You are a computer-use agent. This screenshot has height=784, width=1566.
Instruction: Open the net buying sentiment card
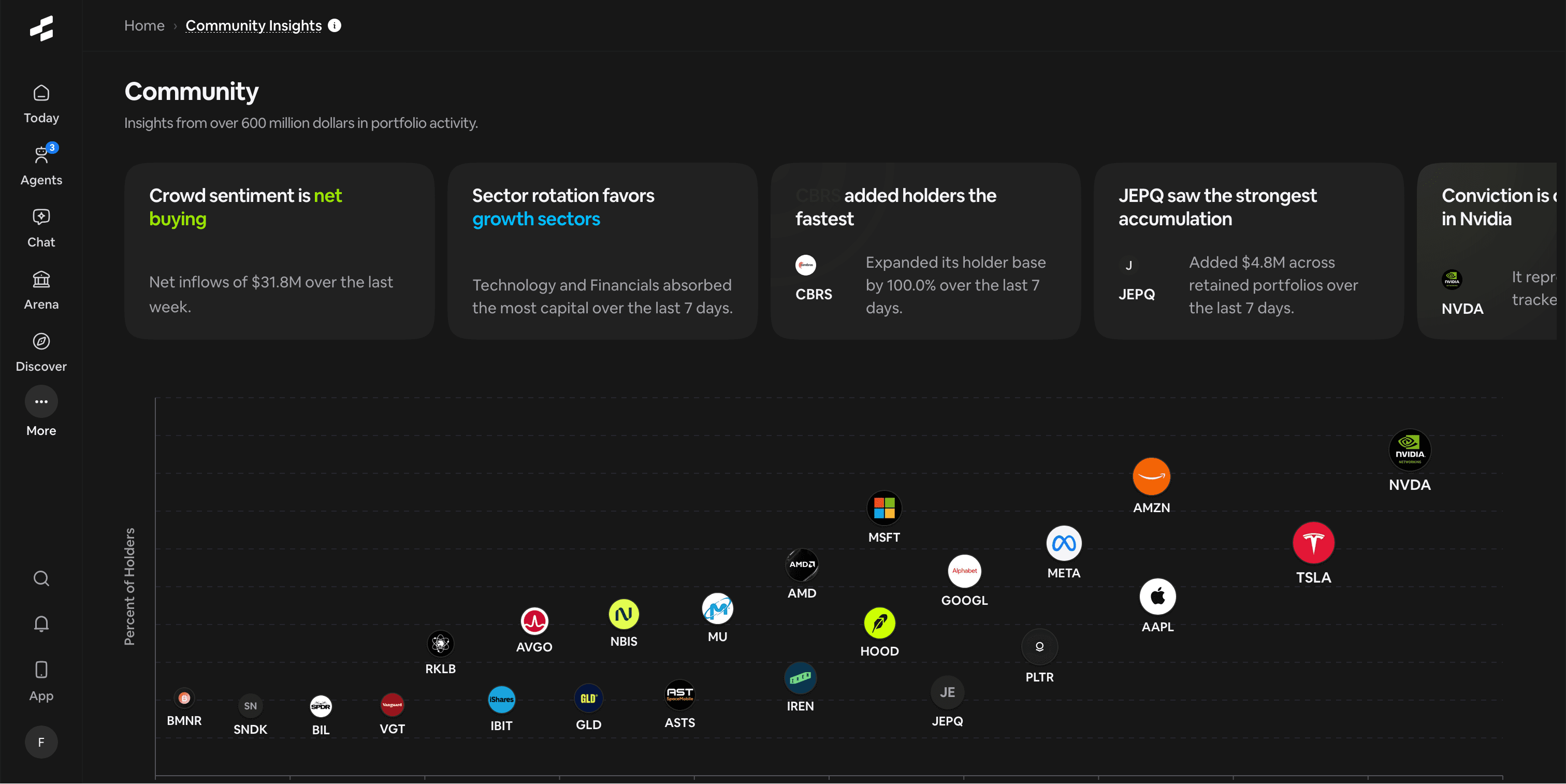280,251
